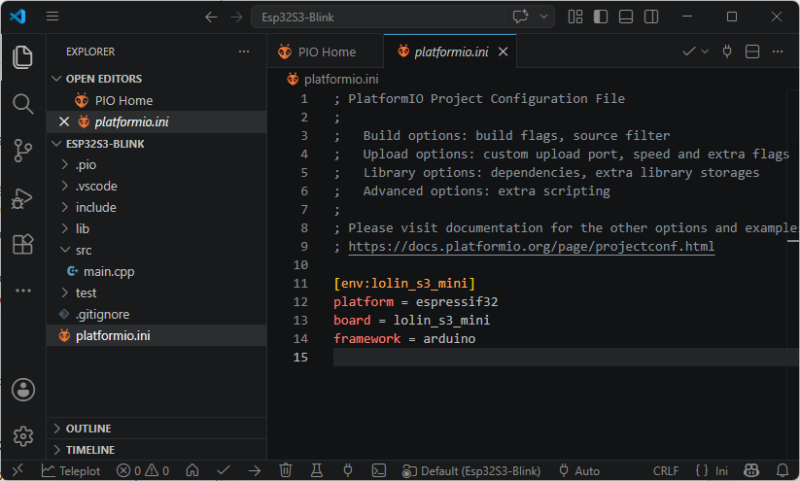Select platformio.ini in project tree
The width and height of the screenshot is (800, 481).
(156, 336)
